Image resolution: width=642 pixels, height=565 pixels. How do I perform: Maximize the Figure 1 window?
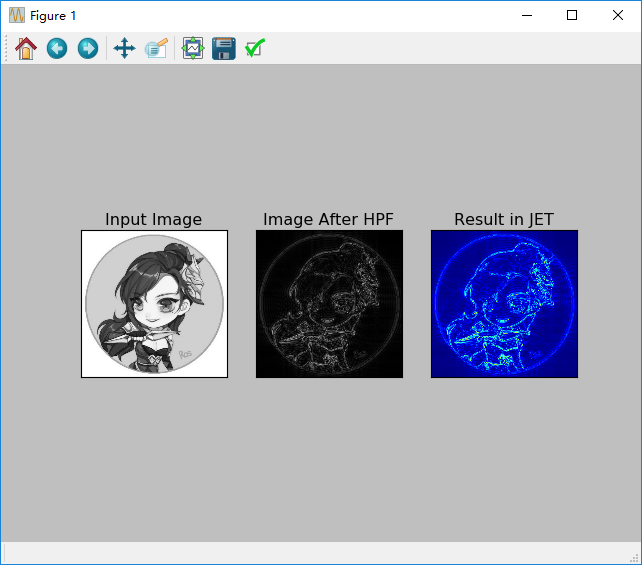tap(572, 16)
